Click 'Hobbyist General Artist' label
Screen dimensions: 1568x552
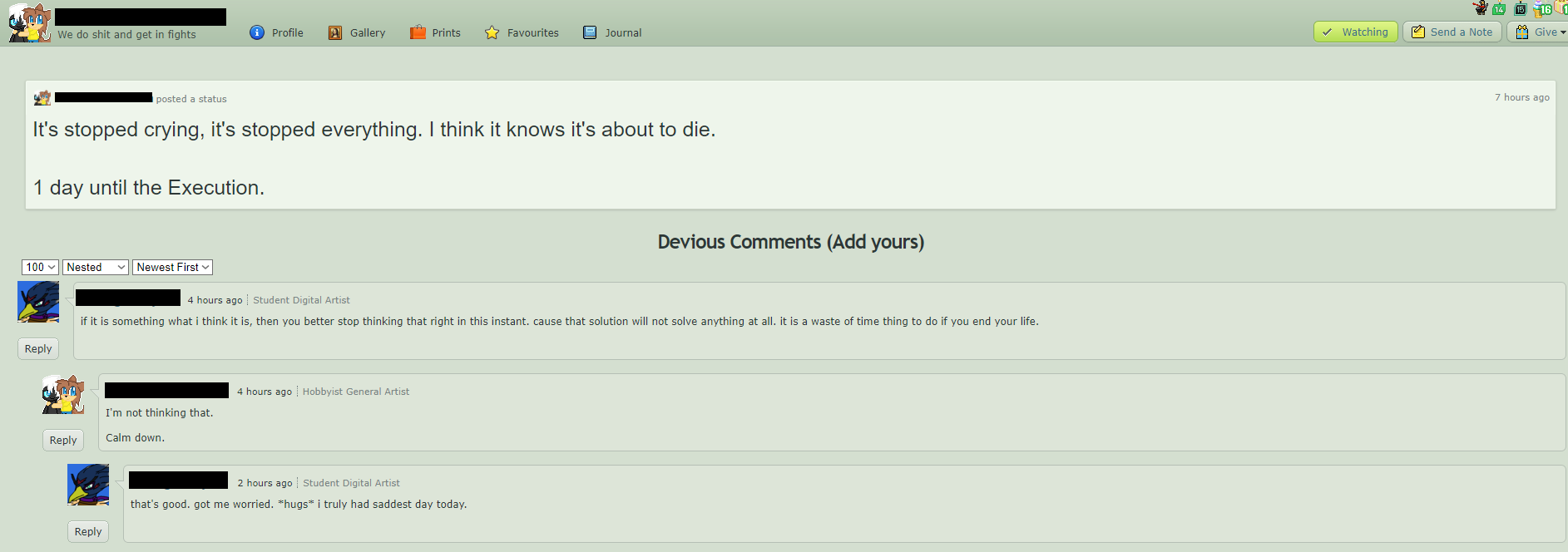click(356, 392)
